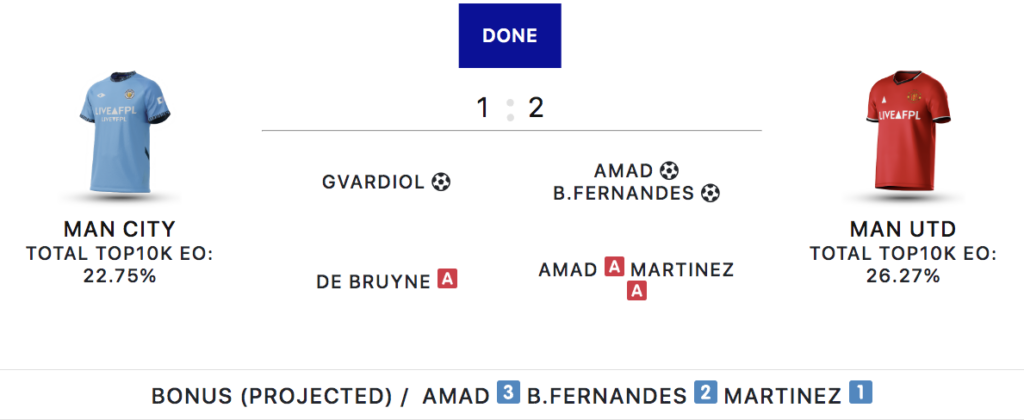Click the blue DONE button
Screen dimensions: 1024x420
(510, 36)
